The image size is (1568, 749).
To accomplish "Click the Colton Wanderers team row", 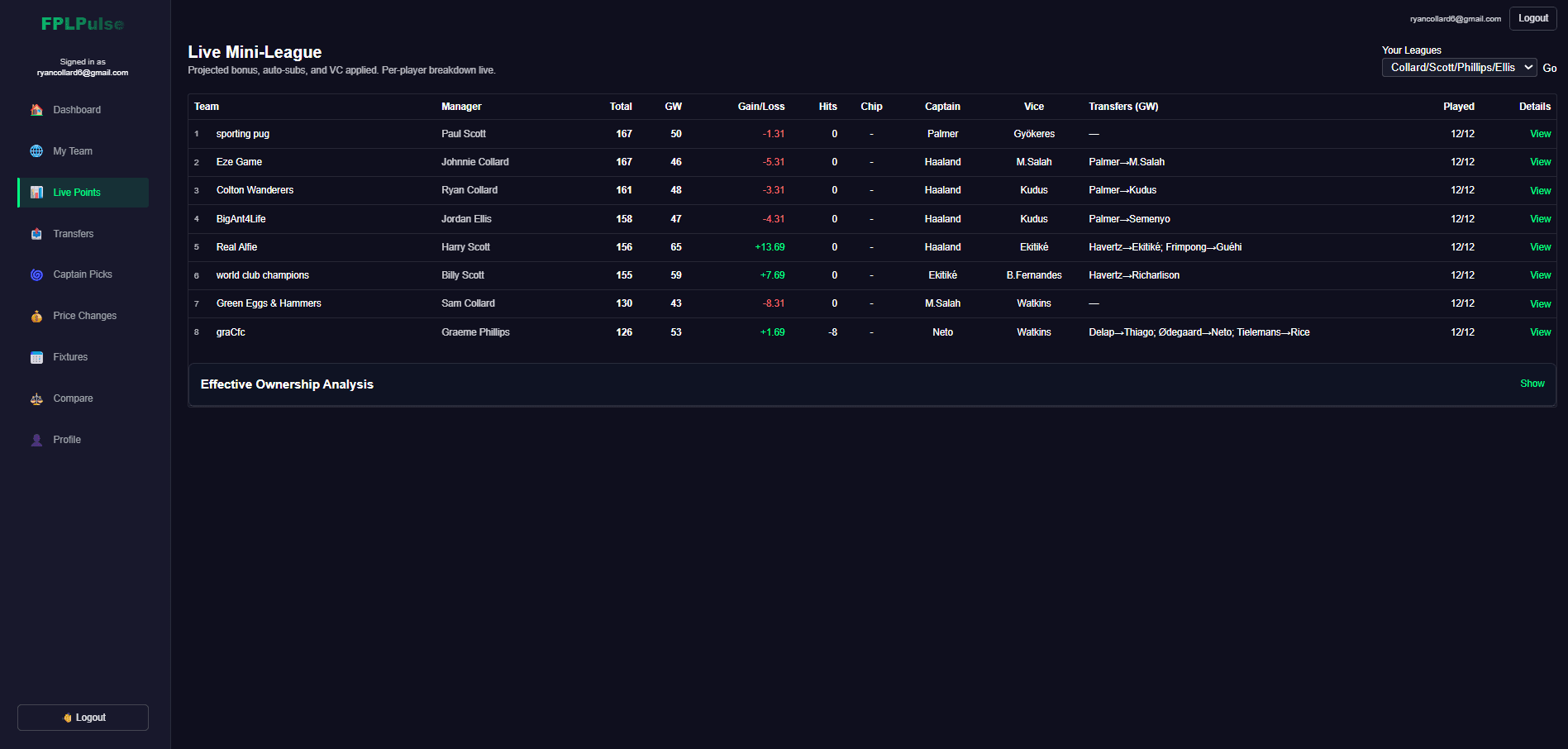I will pos(255,190).
